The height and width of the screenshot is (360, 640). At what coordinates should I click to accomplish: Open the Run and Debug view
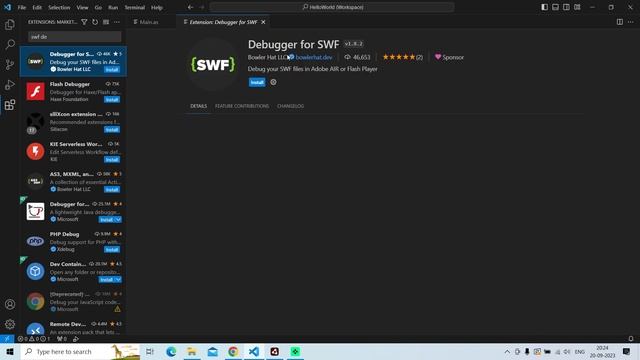[10, 84]
